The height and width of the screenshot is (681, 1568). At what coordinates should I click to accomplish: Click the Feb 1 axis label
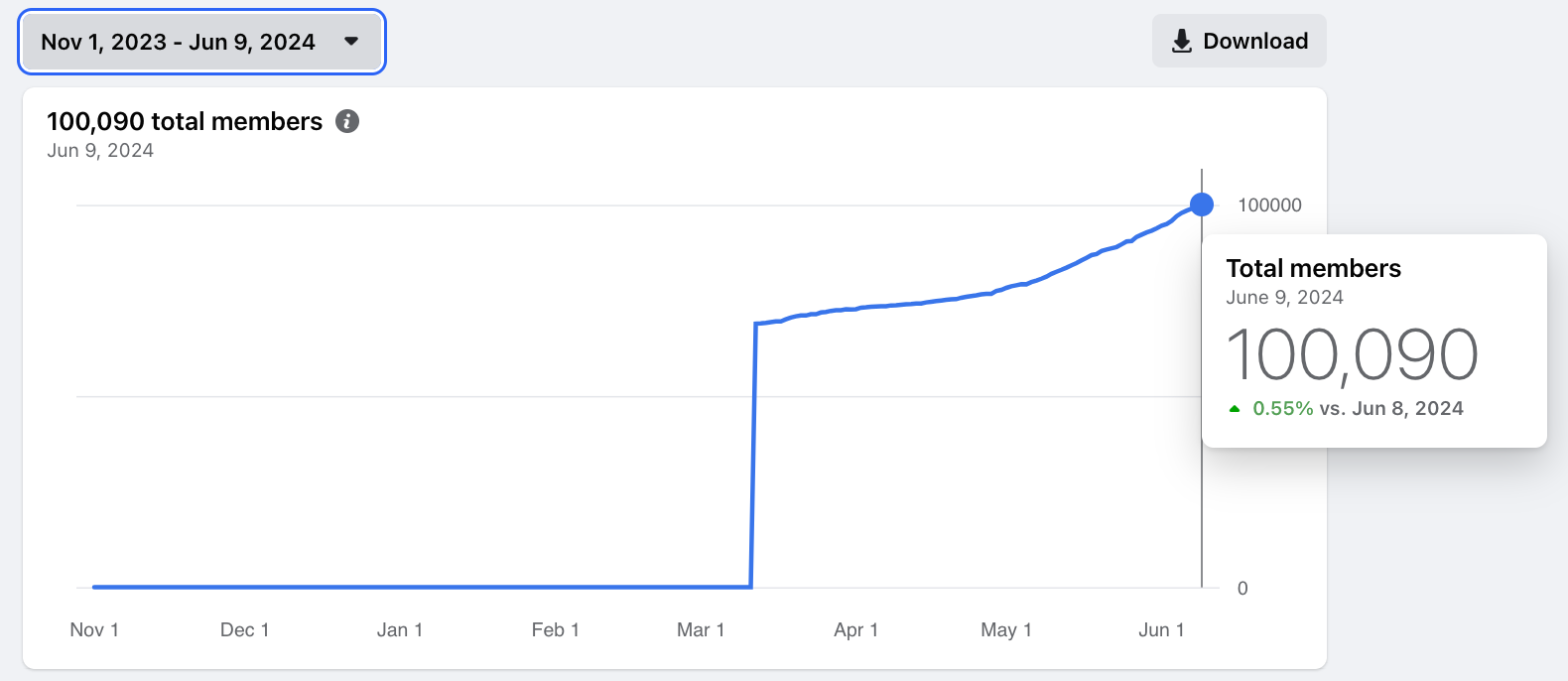[x=555, y=630]
